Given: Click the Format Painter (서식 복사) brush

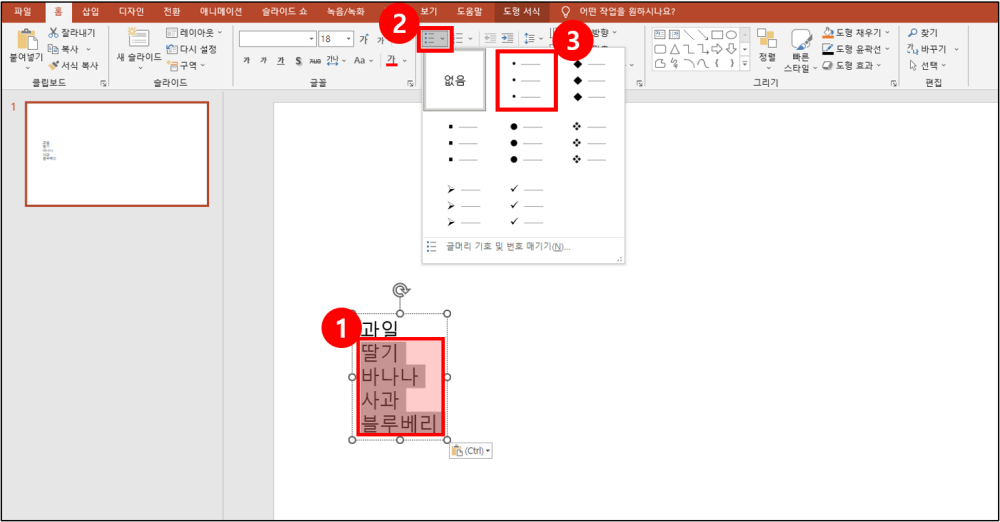Looking at the screenshot, I should pyautogui.click(x=54, y=65).
